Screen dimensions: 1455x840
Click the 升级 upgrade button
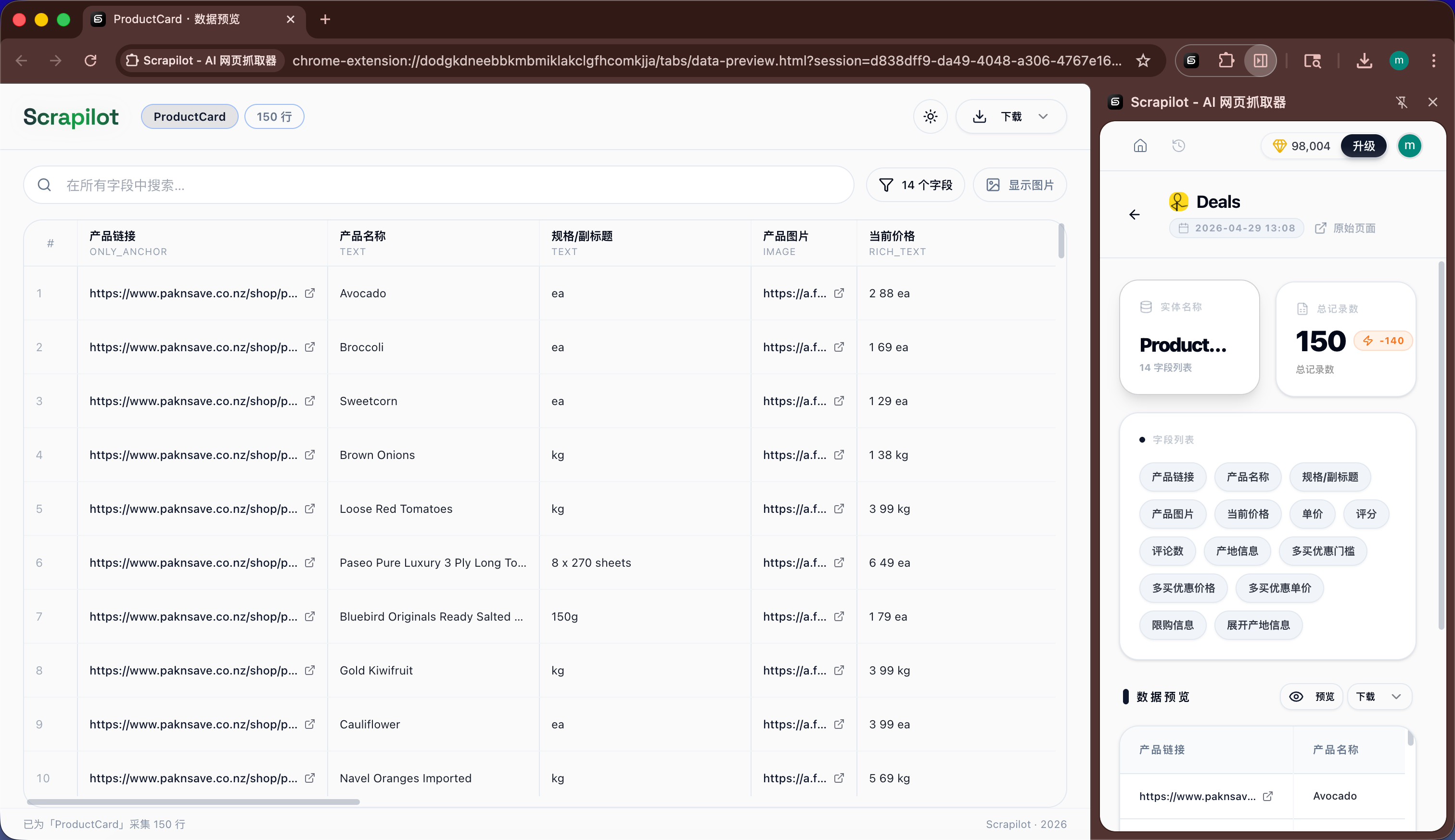(x=1363, y=146)
